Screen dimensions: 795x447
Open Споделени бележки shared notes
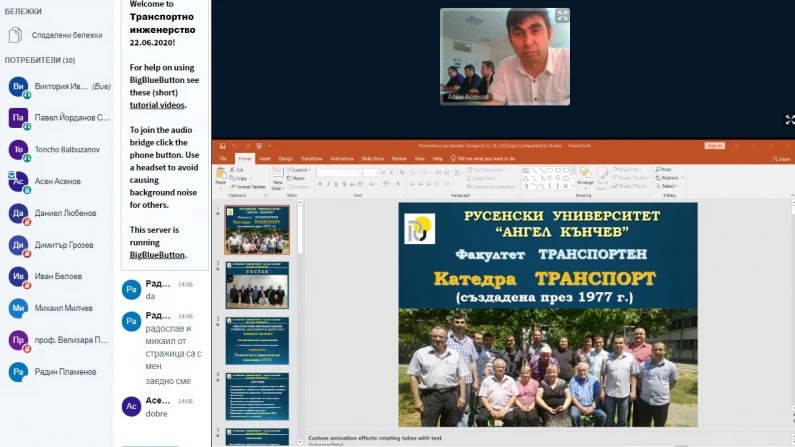57,35
